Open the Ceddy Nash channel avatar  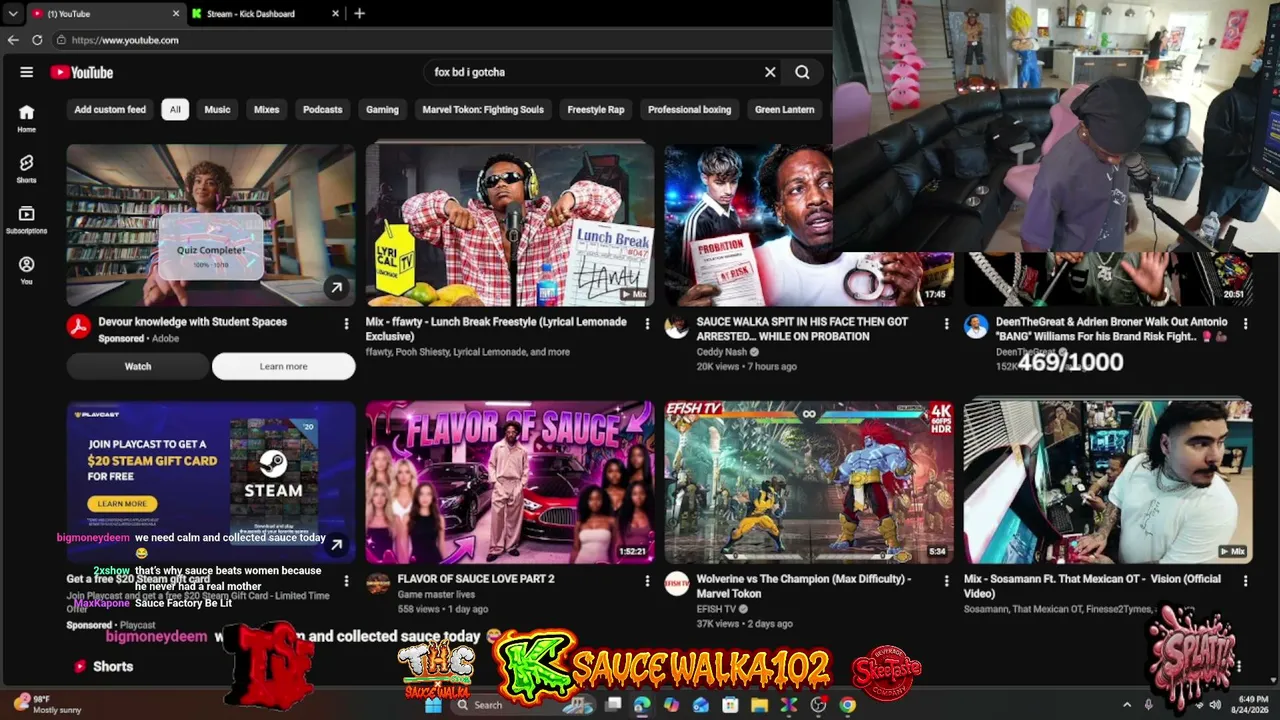click(x=677, y=326)
